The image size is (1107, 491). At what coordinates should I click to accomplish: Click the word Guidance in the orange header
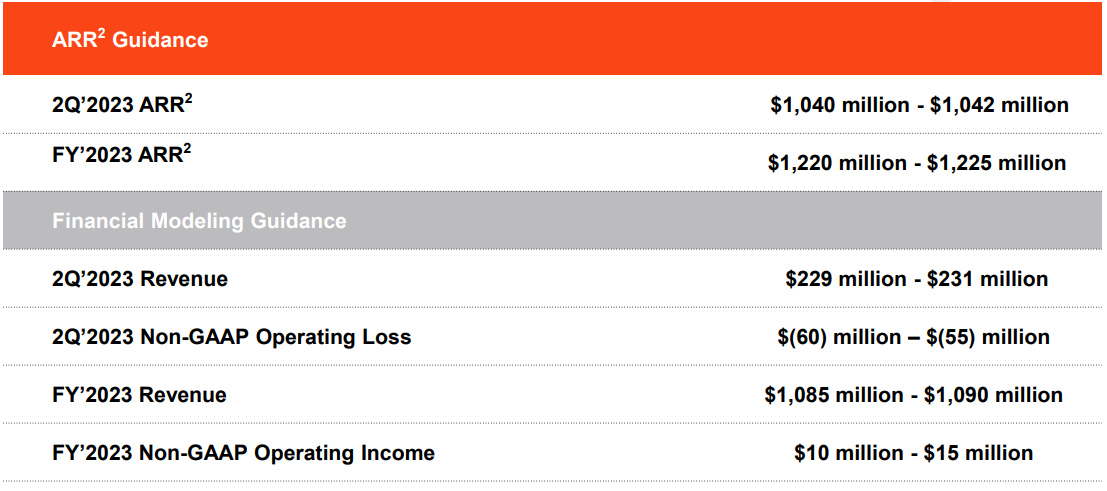(x=160, y=40)
